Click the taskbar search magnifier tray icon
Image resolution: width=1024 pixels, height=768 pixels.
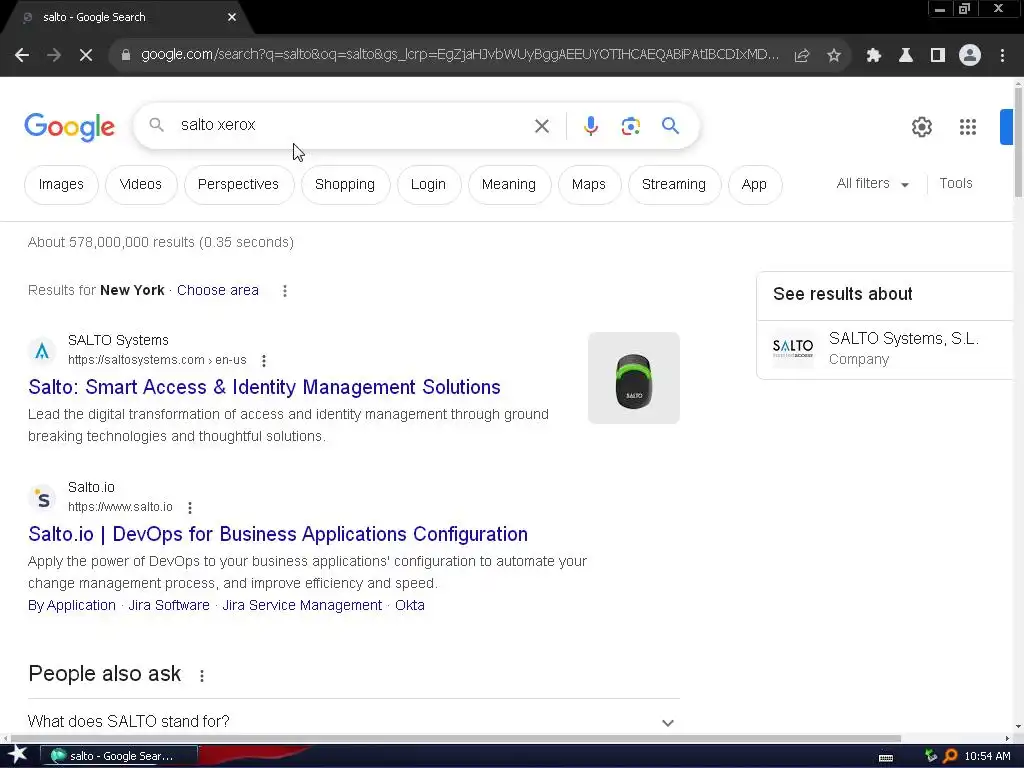pyautogui.click(x=950, y=756)
